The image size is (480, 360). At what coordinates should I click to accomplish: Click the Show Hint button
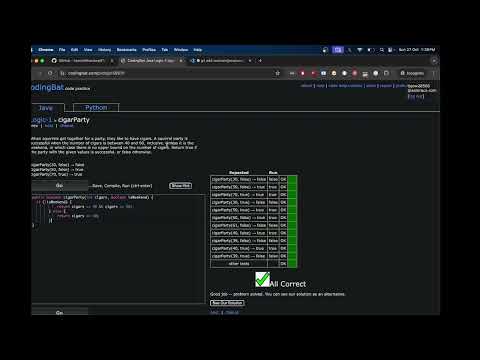[180, 186]
